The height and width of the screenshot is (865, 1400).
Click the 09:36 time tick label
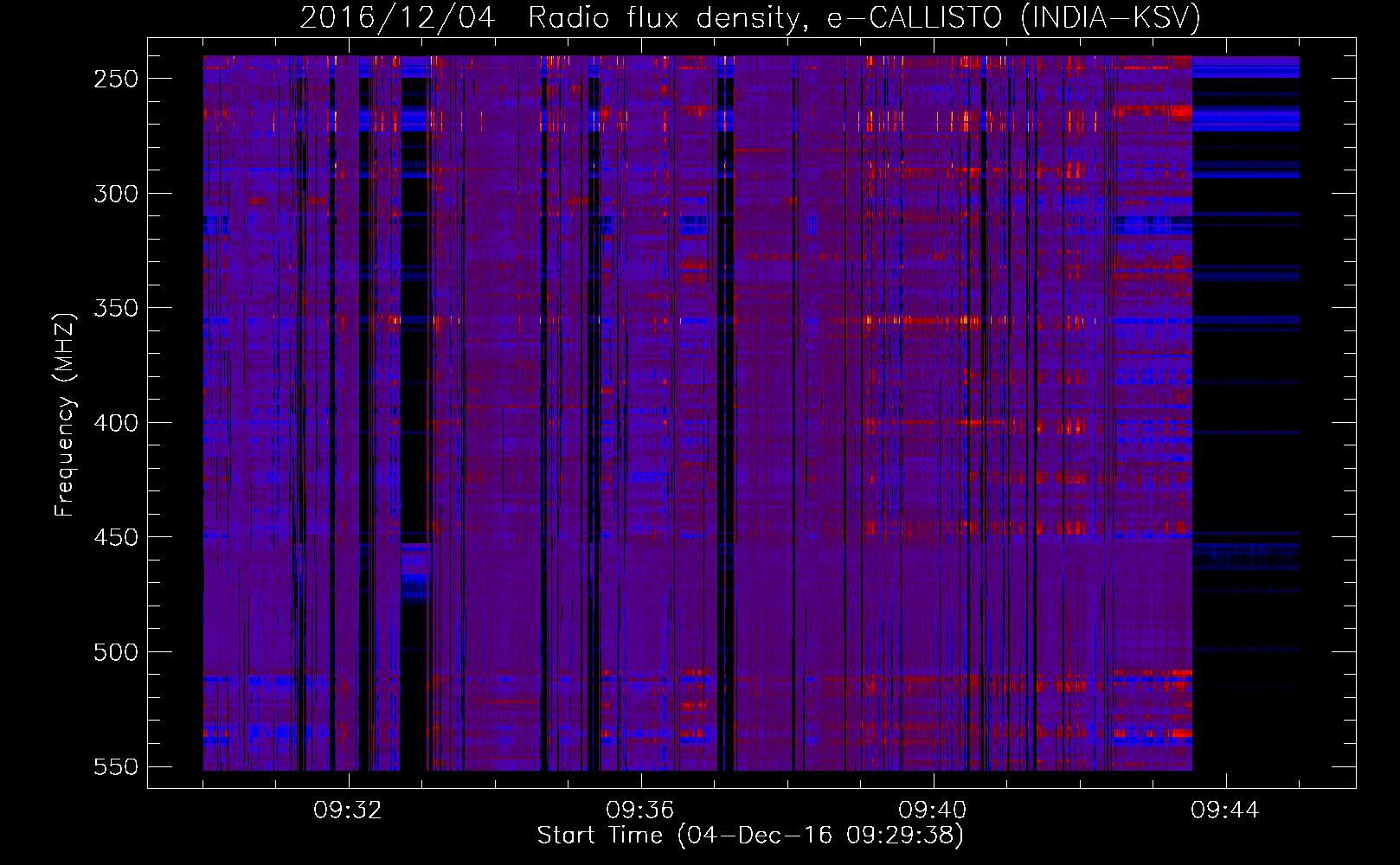[x=640, y=811]
